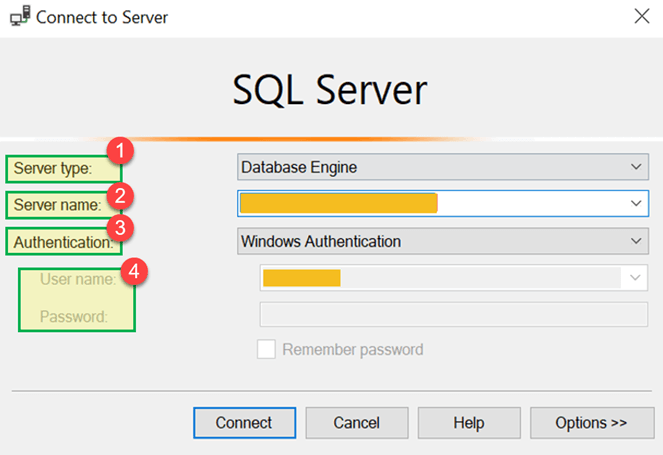Close the Connect to Server dialog
This screenshot has width=663, height=455.
[x=641, y=16]
